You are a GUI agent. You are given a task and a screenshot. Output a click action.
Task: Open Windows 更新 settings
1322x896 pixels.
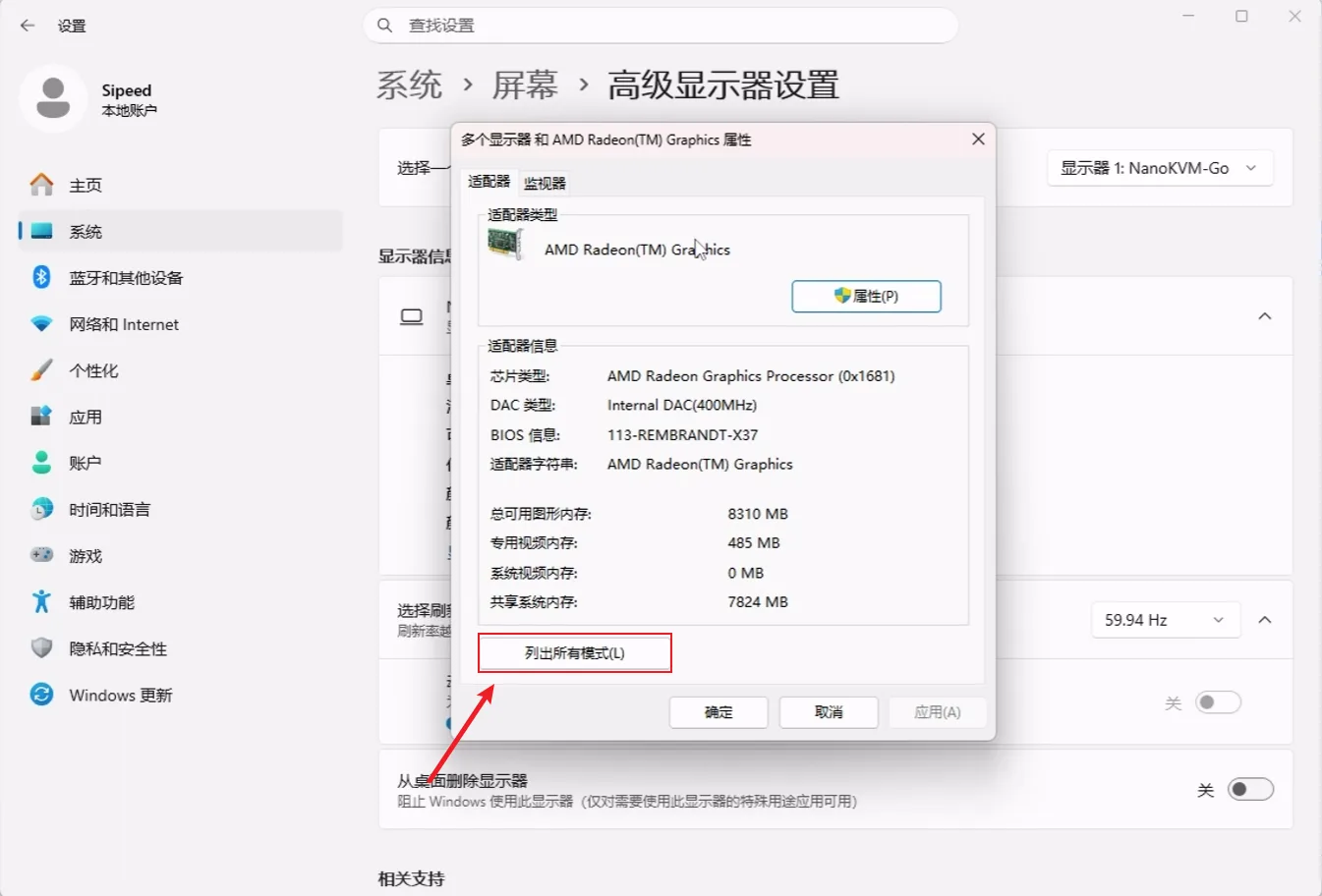180,695
